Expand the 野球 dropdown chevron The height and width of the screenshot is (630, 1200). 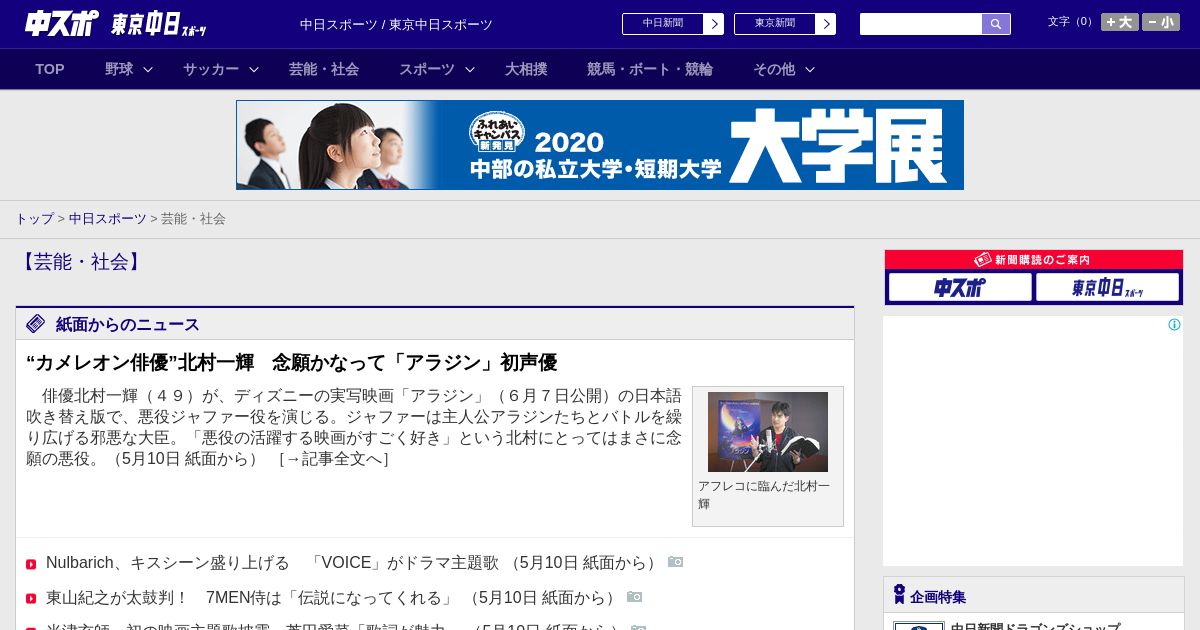(148, 69)
